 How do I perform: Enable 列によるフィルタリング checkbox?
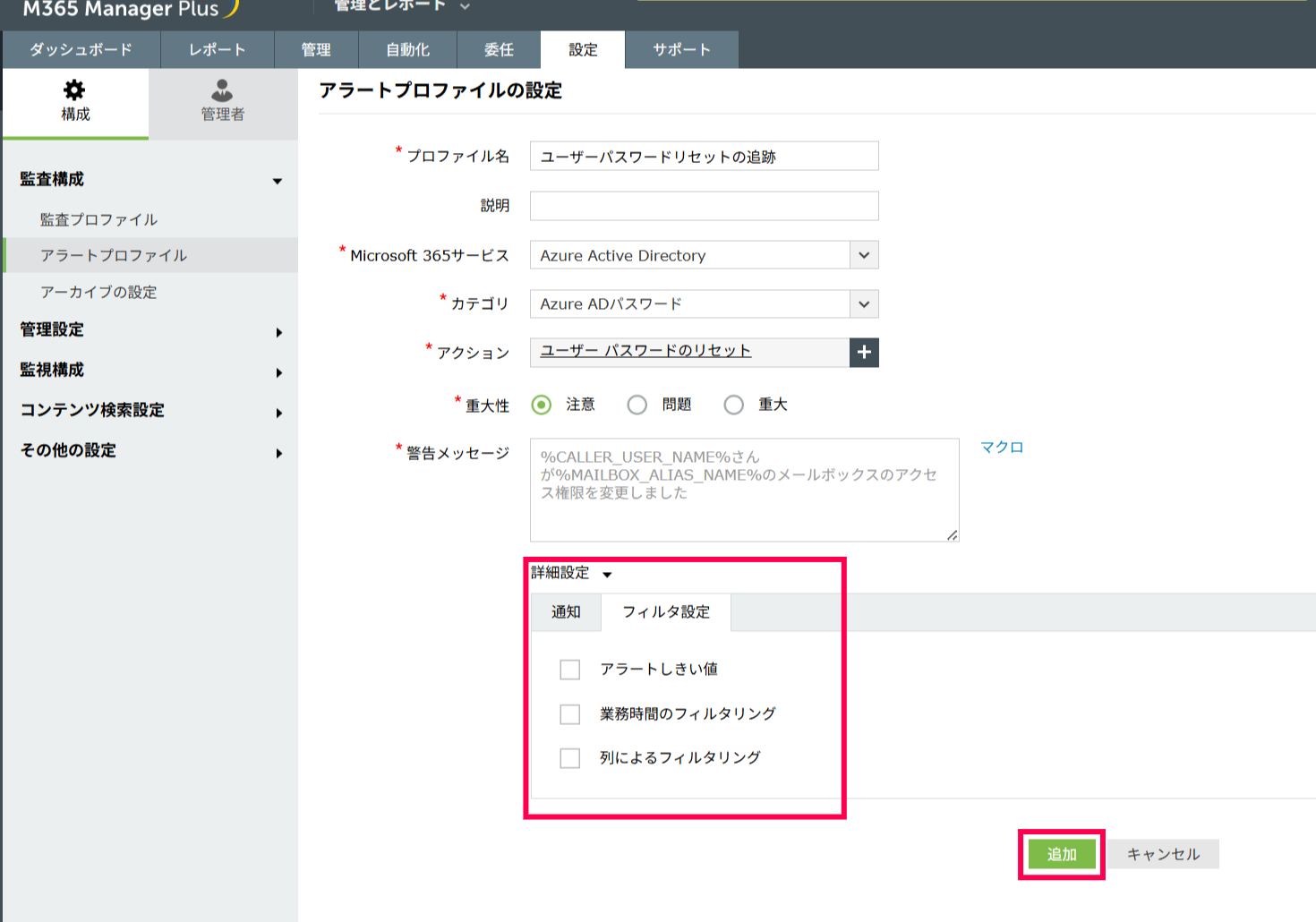tap(570, 758)
